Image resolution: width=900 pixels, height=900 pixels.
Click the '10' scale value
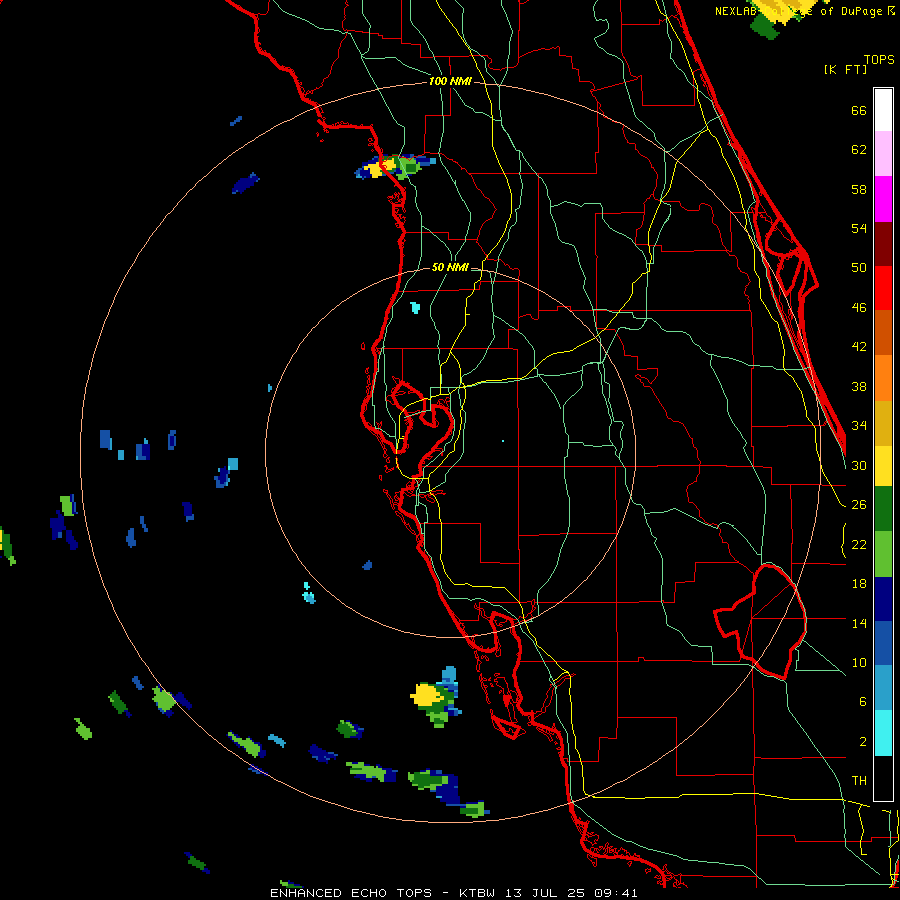(859, 663)
